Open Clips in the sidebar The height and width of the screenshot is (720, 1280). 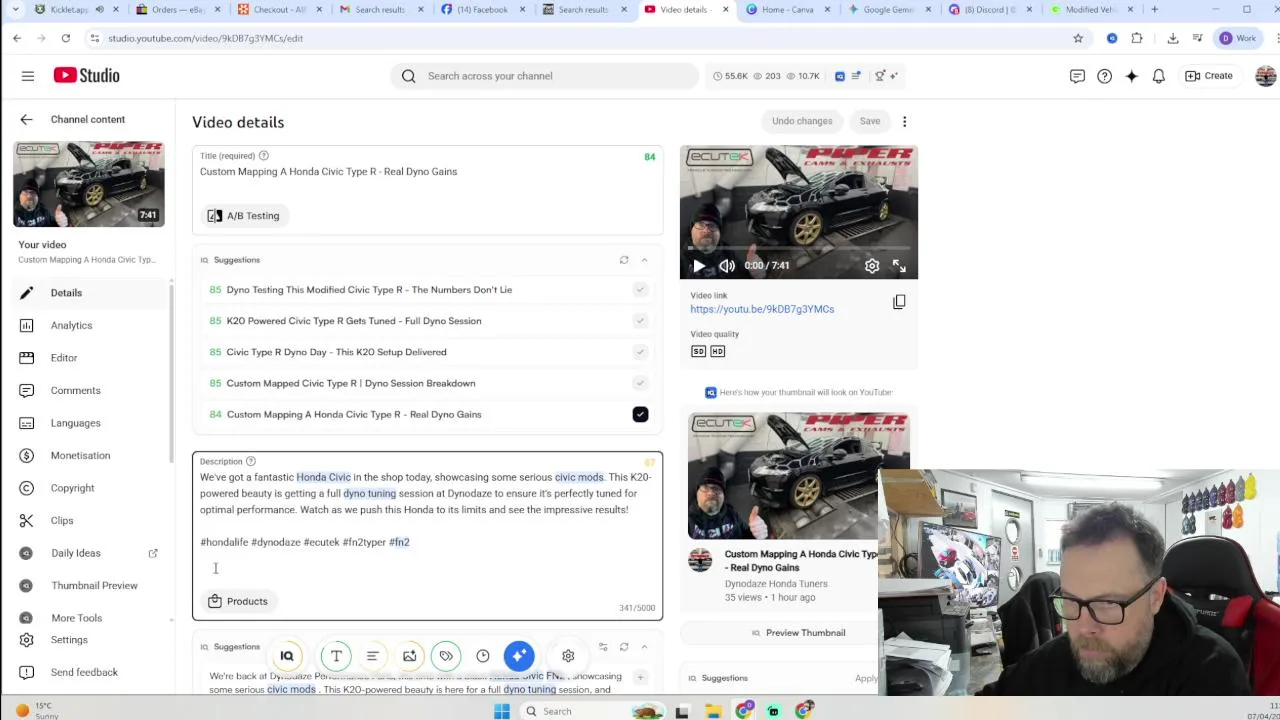pos(87,520)
